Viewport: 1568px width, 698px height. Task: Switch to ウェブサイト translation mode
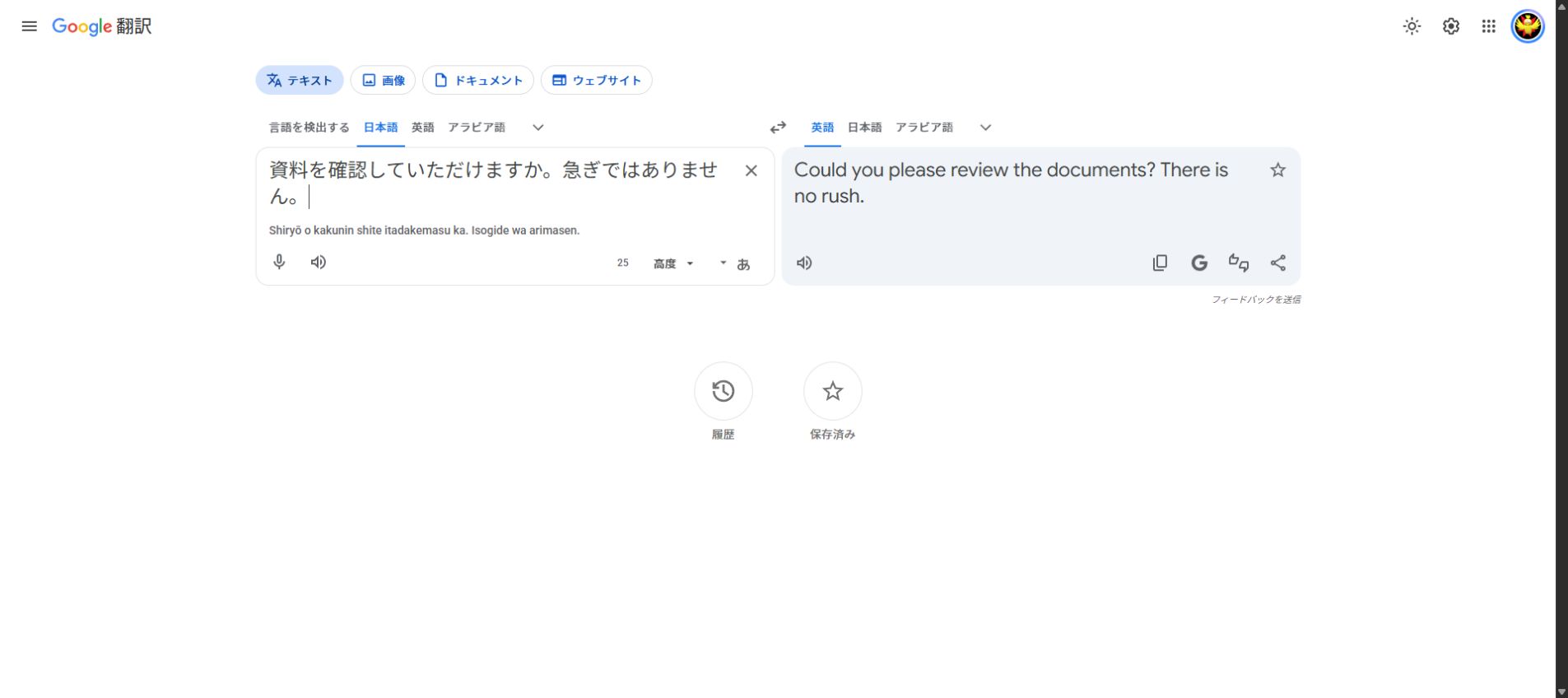click(x=597, y=80)
